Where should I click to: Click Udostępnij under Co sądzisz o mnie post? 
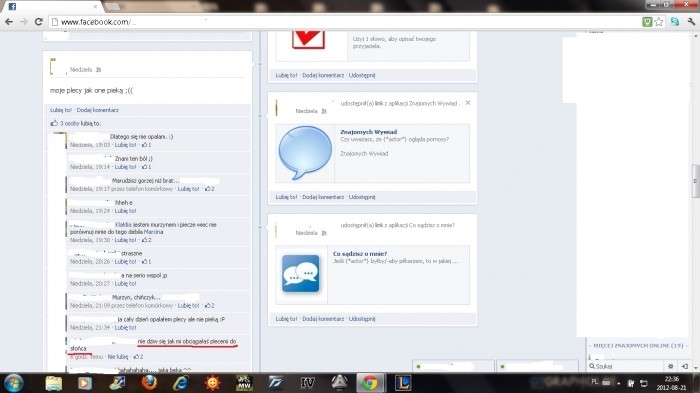(362, 319)
